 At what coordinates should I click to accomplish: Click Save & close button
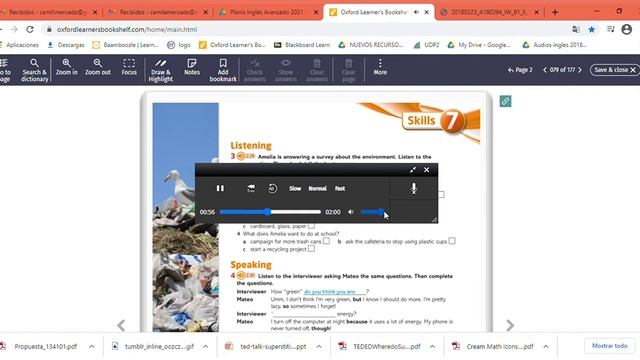pyautogui.click(x=614, y=70)
